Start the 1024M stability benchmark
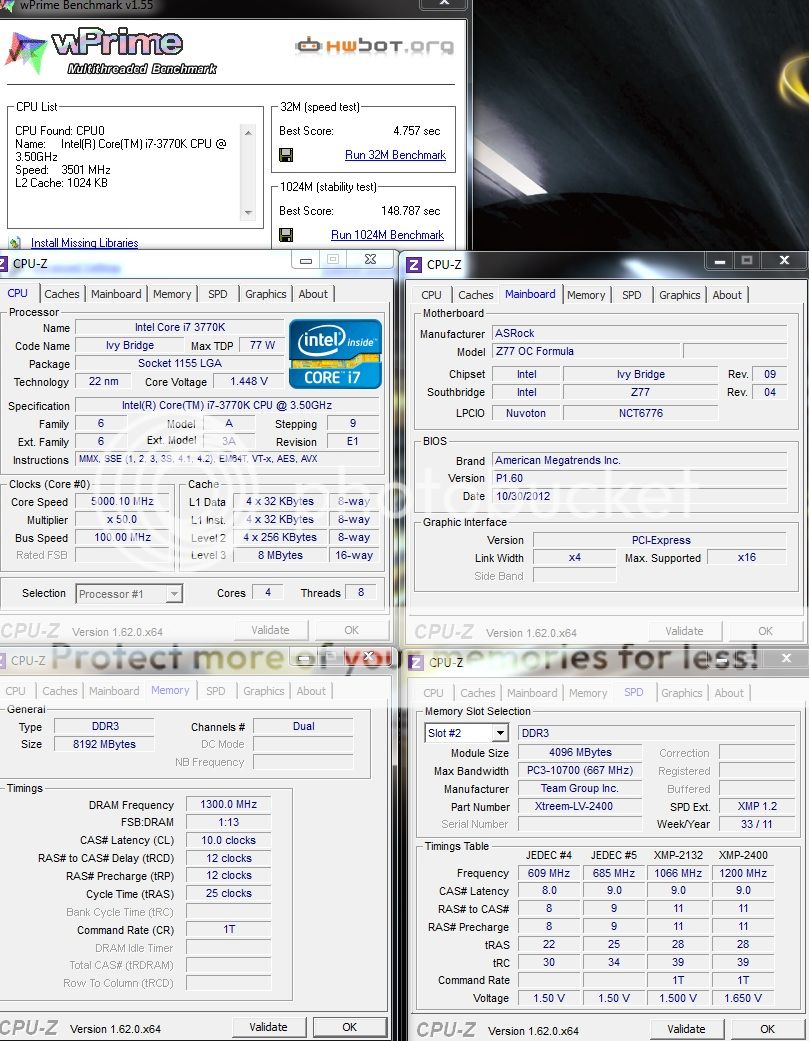 click(x=387, y=235)
